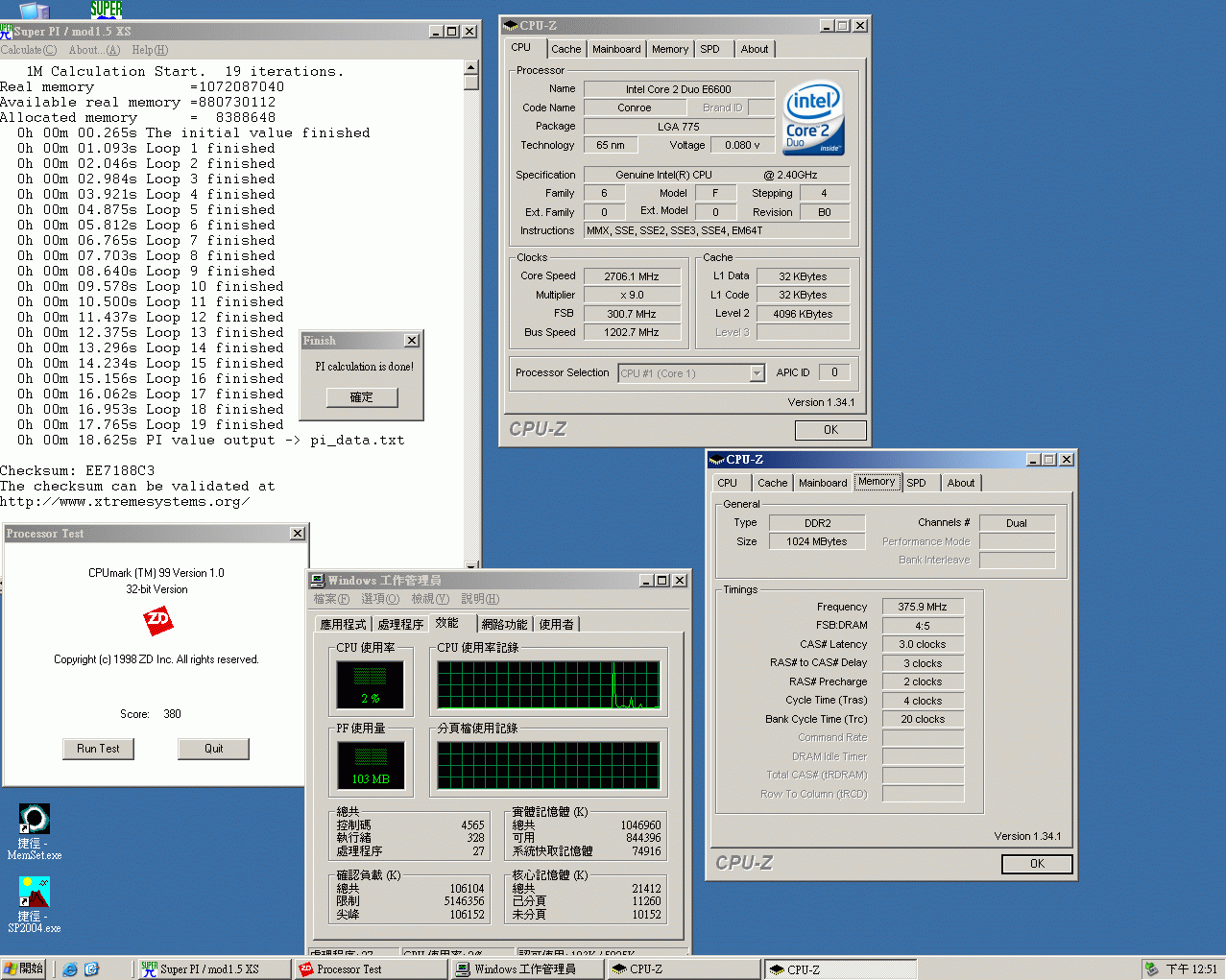Click the title icon of the CPU-Z processor window
This screenshot has height=980, width=1226.
(x=511, y=26)
